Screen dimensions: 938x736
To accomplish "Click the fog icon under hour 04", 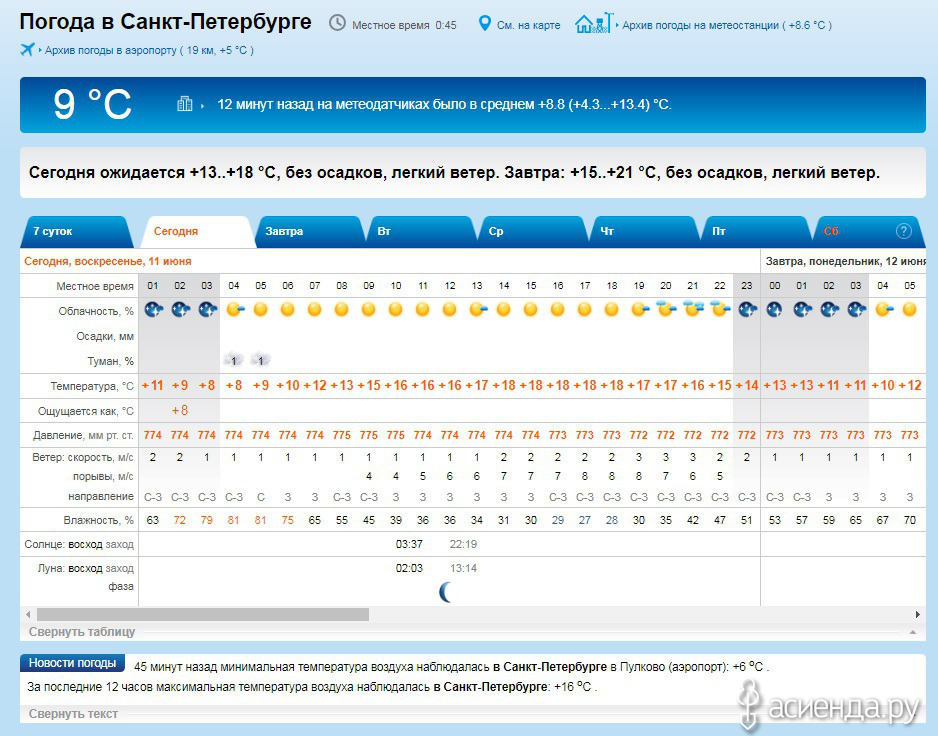I will pyautogui.click(x=233, y=360).
